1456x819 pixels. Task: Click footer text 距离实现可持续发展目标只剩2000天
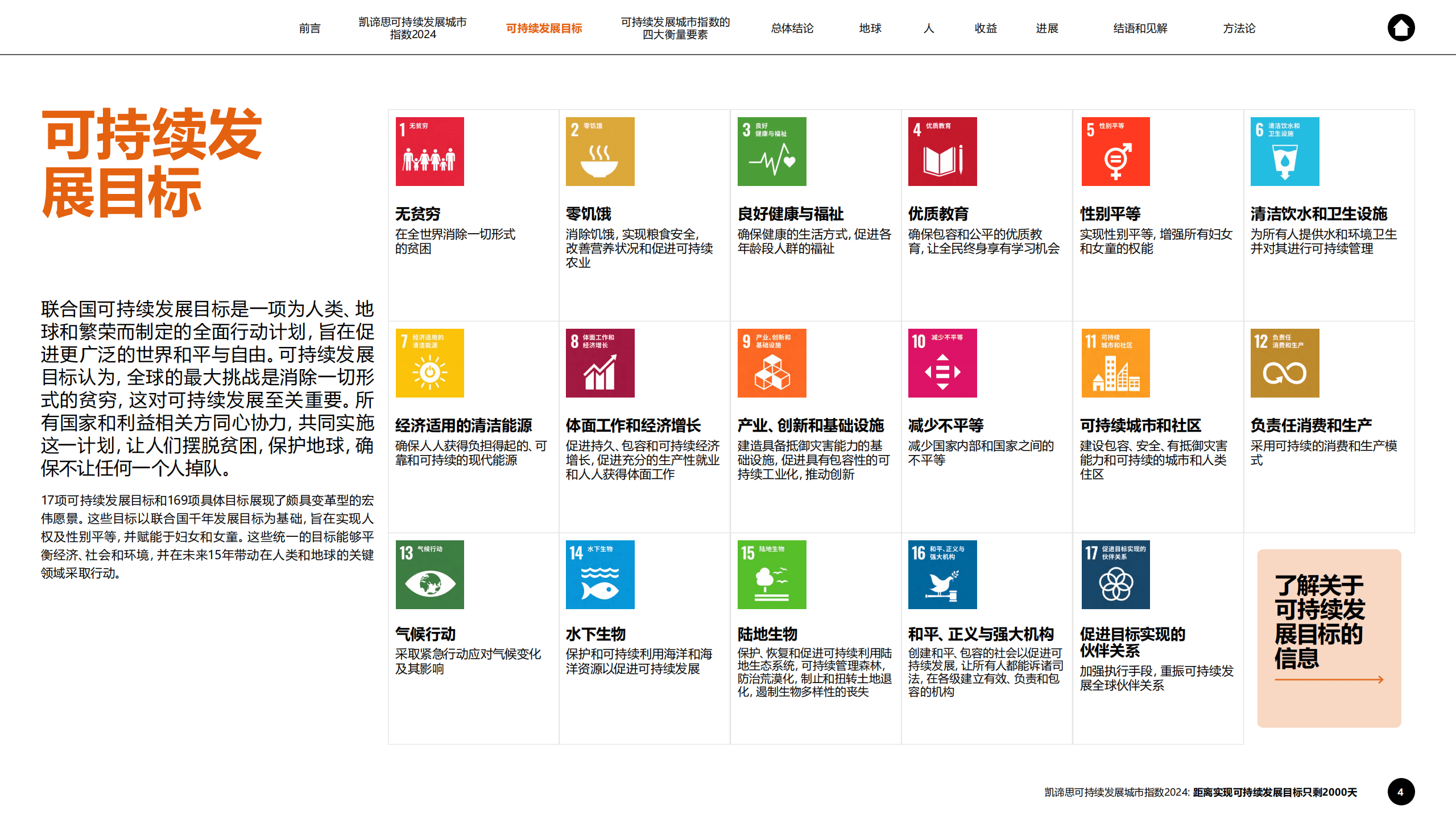[1275, 792]
